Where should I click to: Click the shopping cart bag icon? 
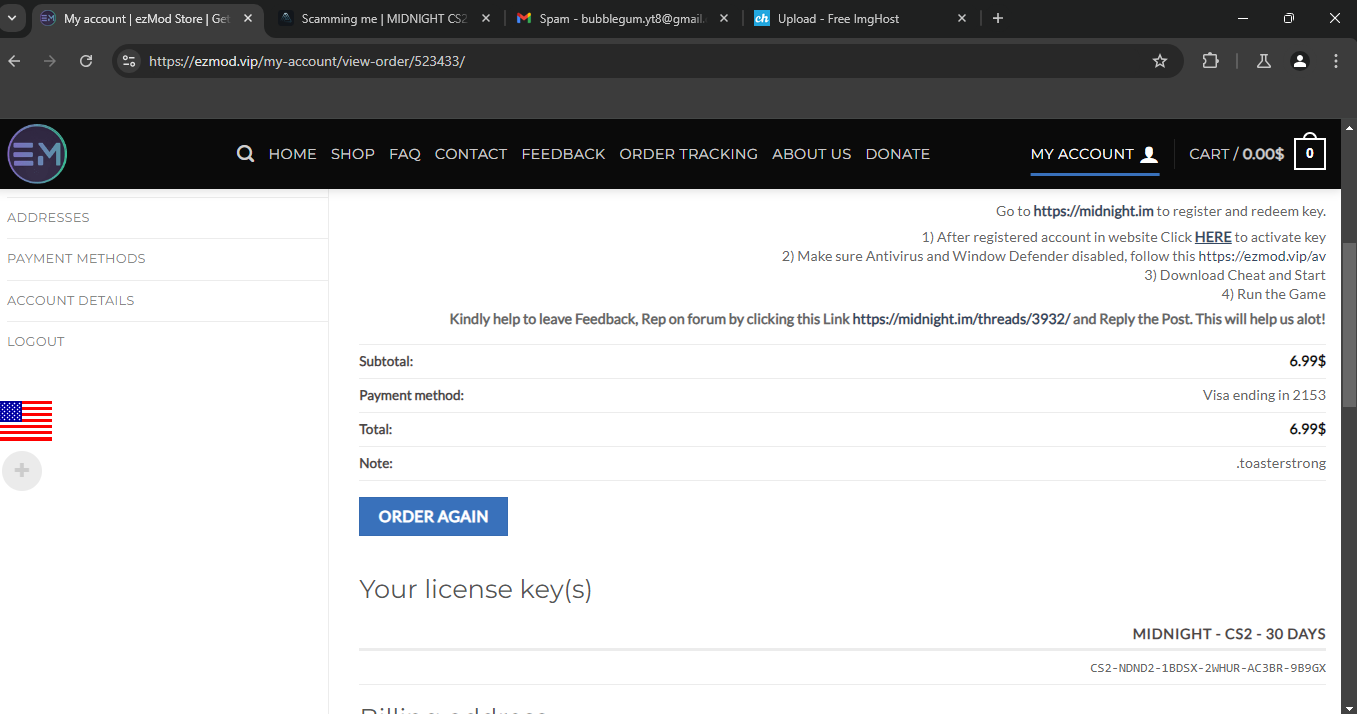pos(1310,153)
